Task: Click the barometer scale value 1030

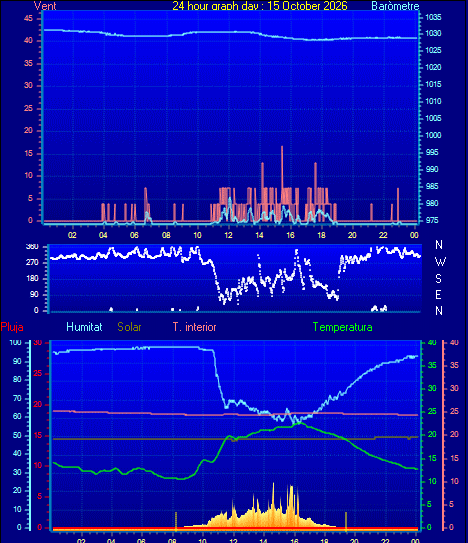Action: coord(433,34)
